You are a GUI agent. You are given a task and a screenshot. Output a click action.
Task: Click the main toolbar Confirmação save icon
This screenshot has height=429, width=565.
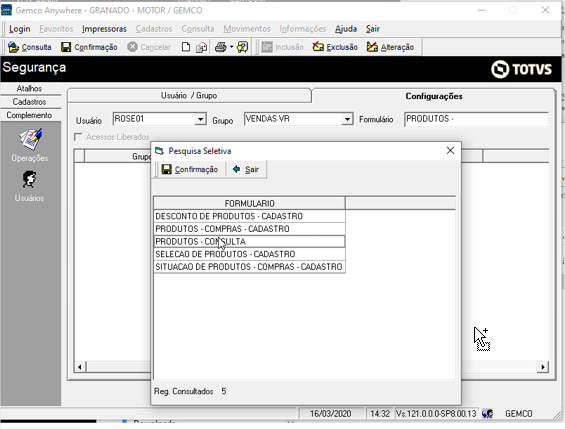(66, 47)
